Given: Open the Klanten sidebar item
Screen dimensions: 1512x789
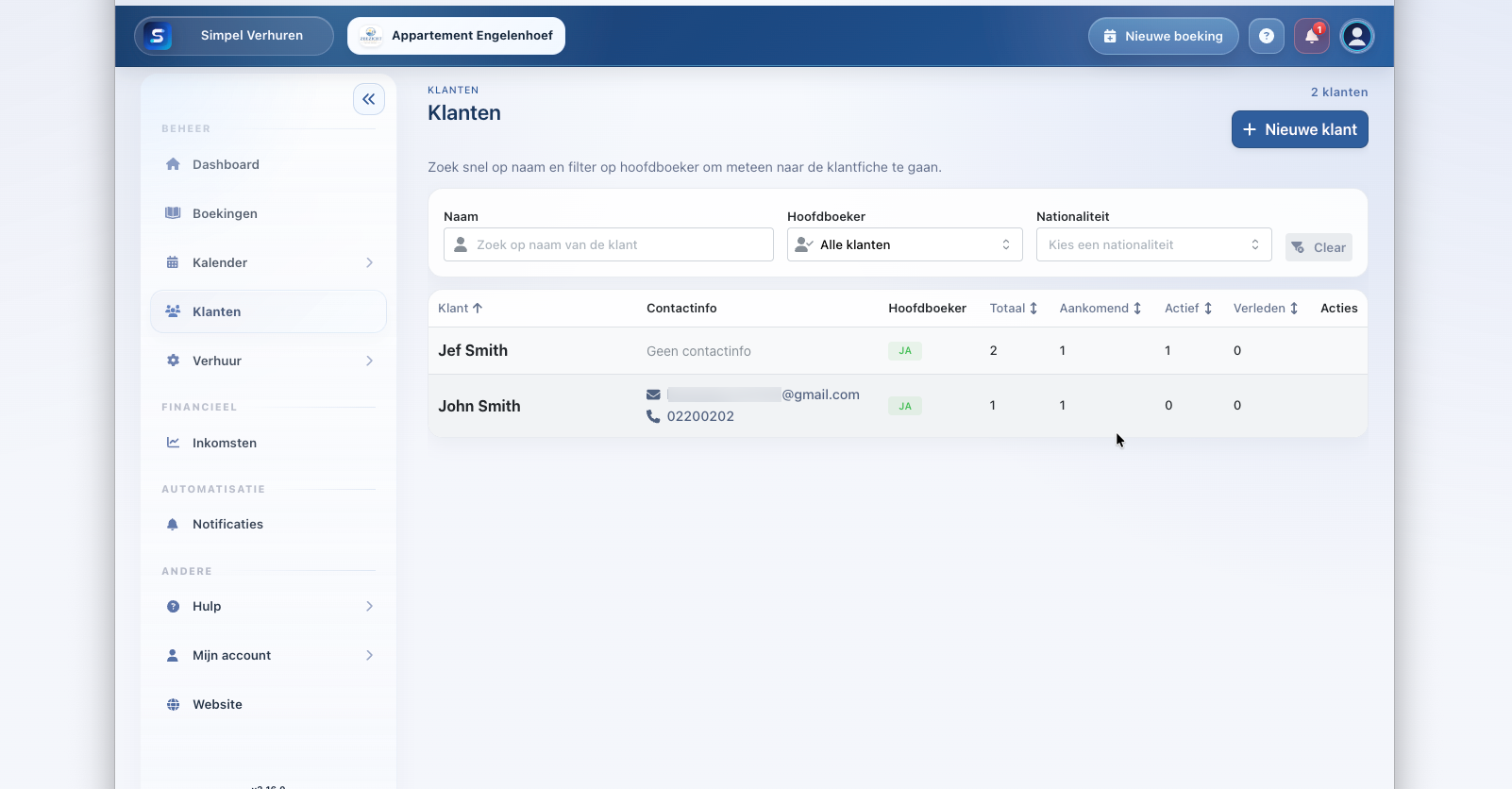Looking at the screenshot, I should pyautogui.click(x=269, y=311).
